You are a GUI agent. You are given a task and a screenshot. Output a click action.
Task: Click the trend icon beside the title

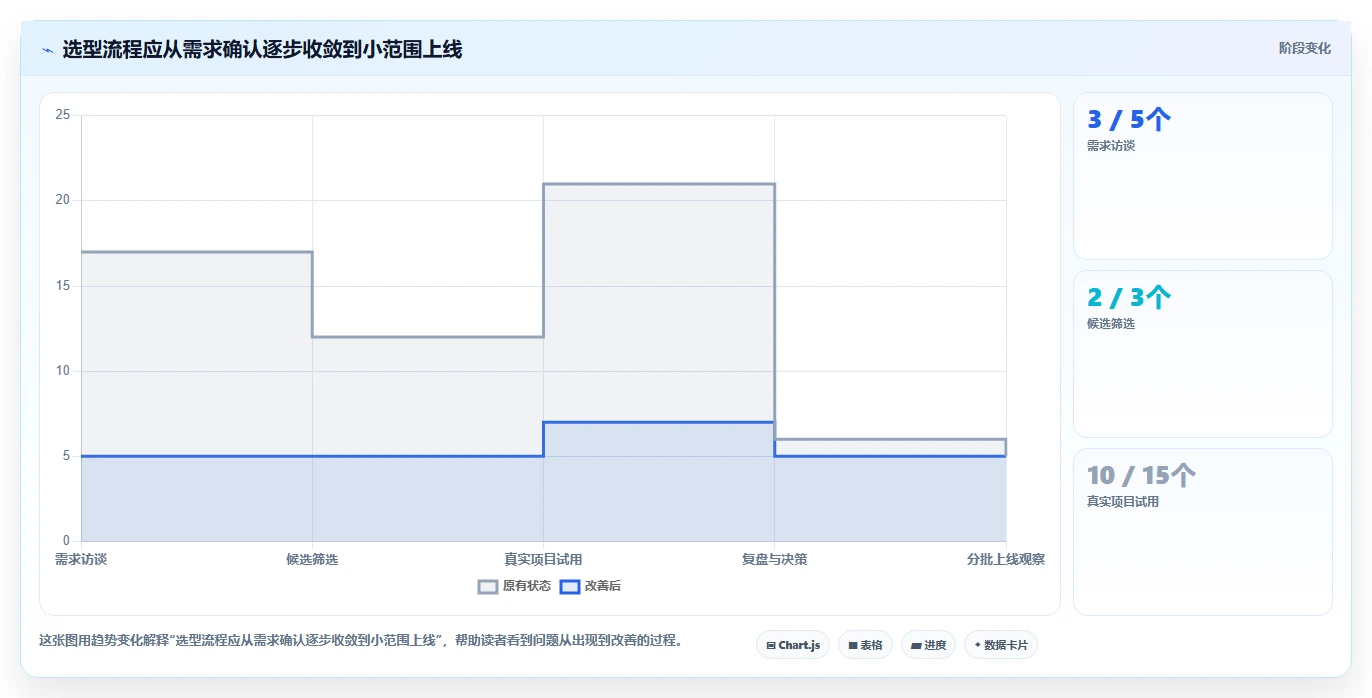pyautogui.click(x=47, y=50)
